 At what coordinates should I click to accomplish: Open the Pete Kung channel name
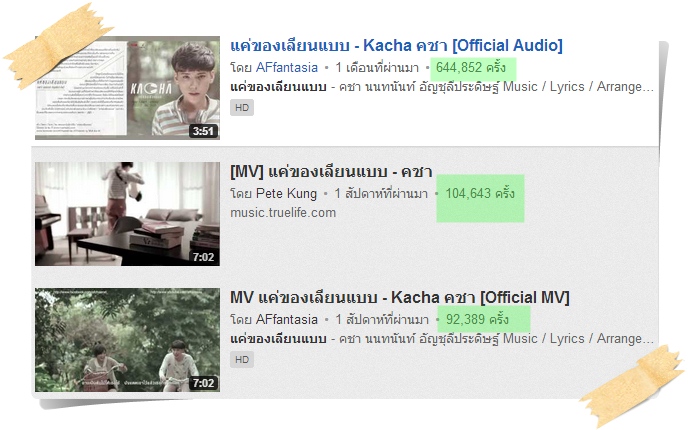pos(286,193)
